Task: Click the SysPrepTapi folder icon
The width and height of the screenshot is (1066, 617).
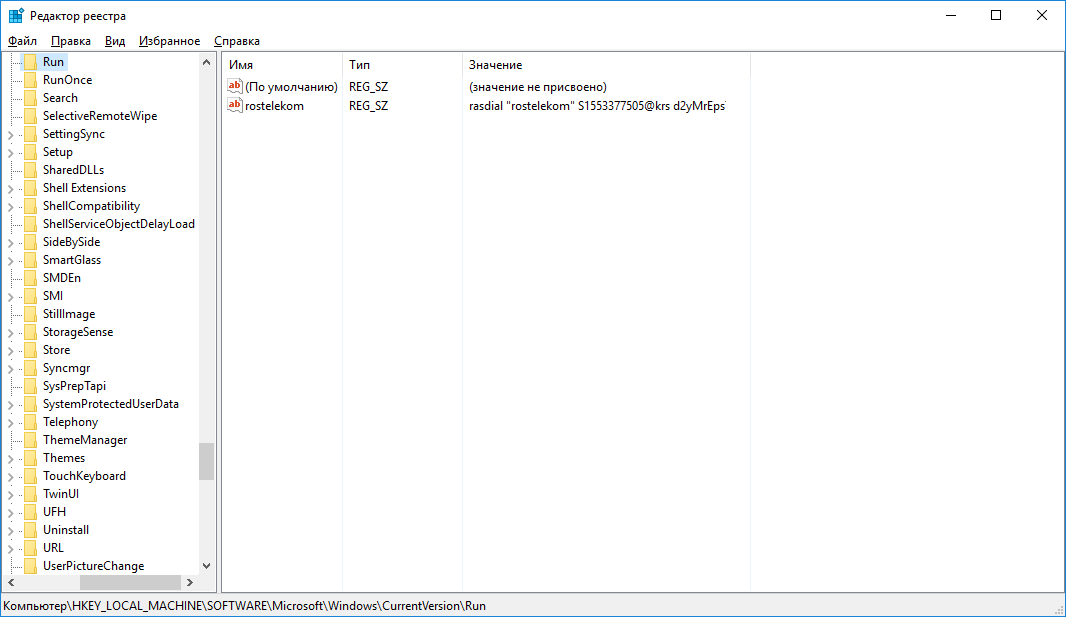Action: (x=31, y=386)
